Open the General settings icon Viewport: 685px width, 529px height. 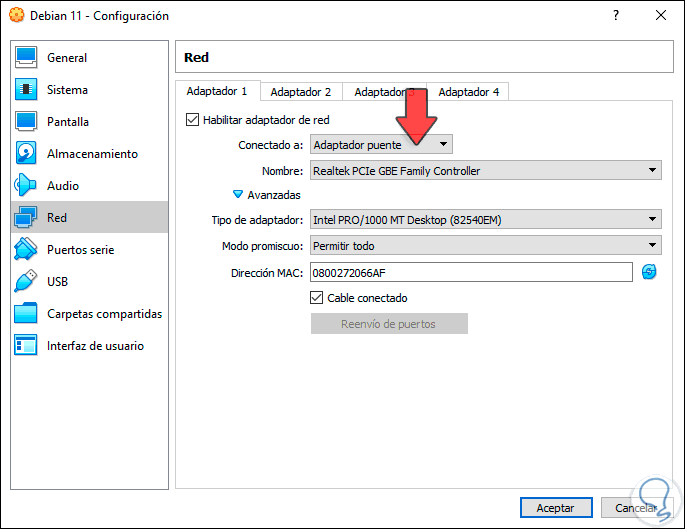pyautogui.click(x=27, y=58)
